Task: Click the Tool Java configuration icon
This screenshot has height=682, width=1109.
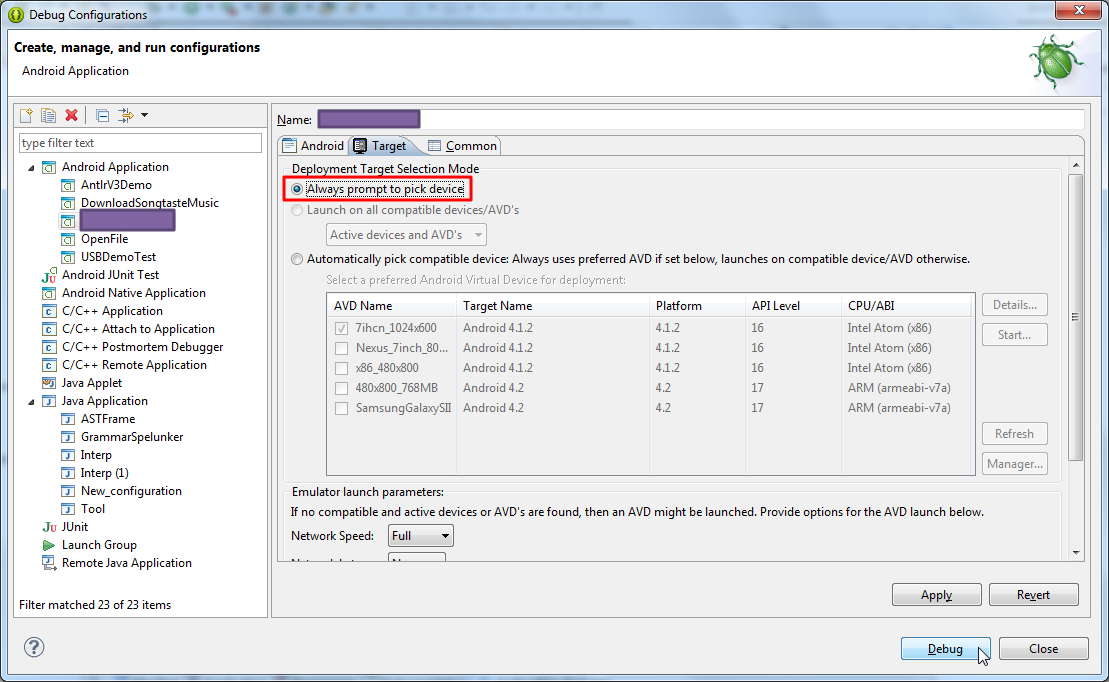Action: (68, 509)
